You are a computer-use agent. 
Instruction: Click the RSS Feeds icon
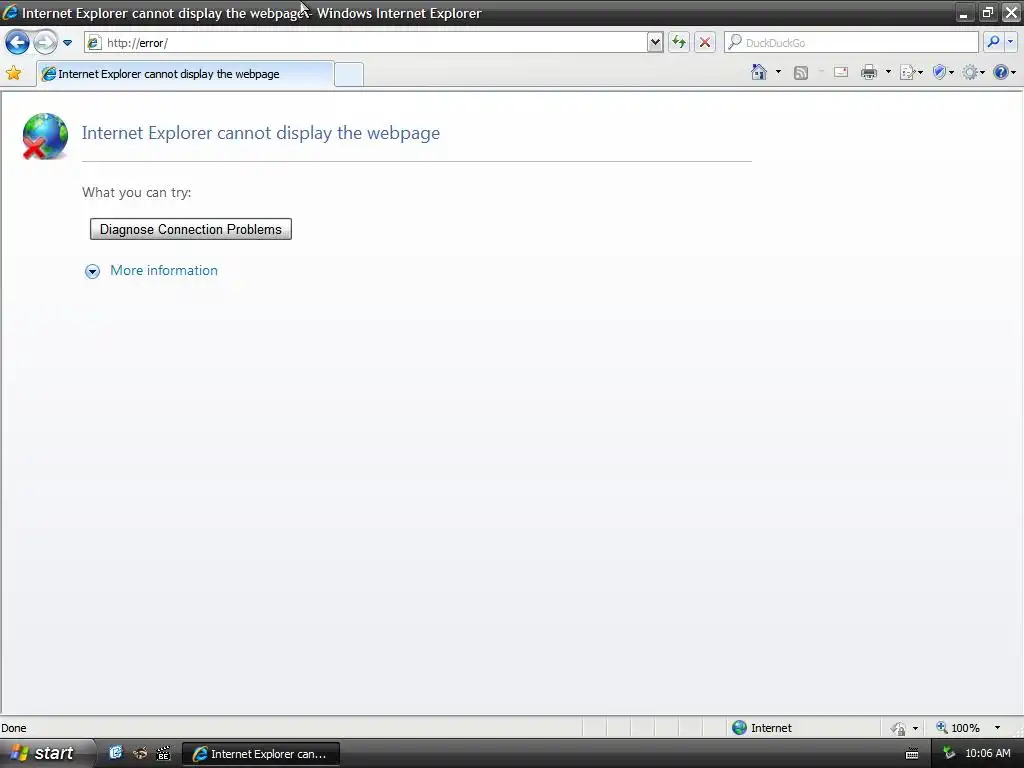pyautogui.click(x=801, y=72)
